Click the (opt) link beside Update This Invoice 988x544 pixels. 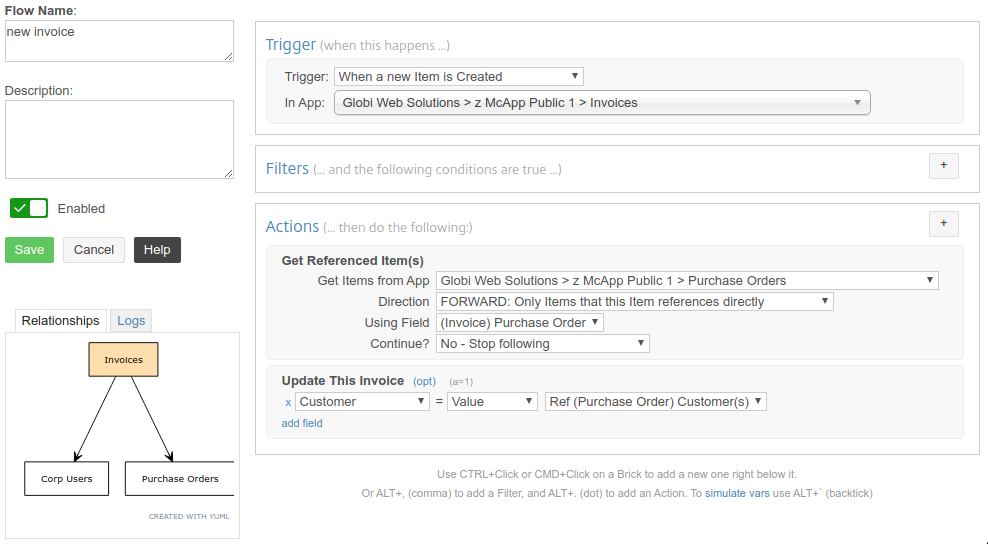click(x=424, y=381)
